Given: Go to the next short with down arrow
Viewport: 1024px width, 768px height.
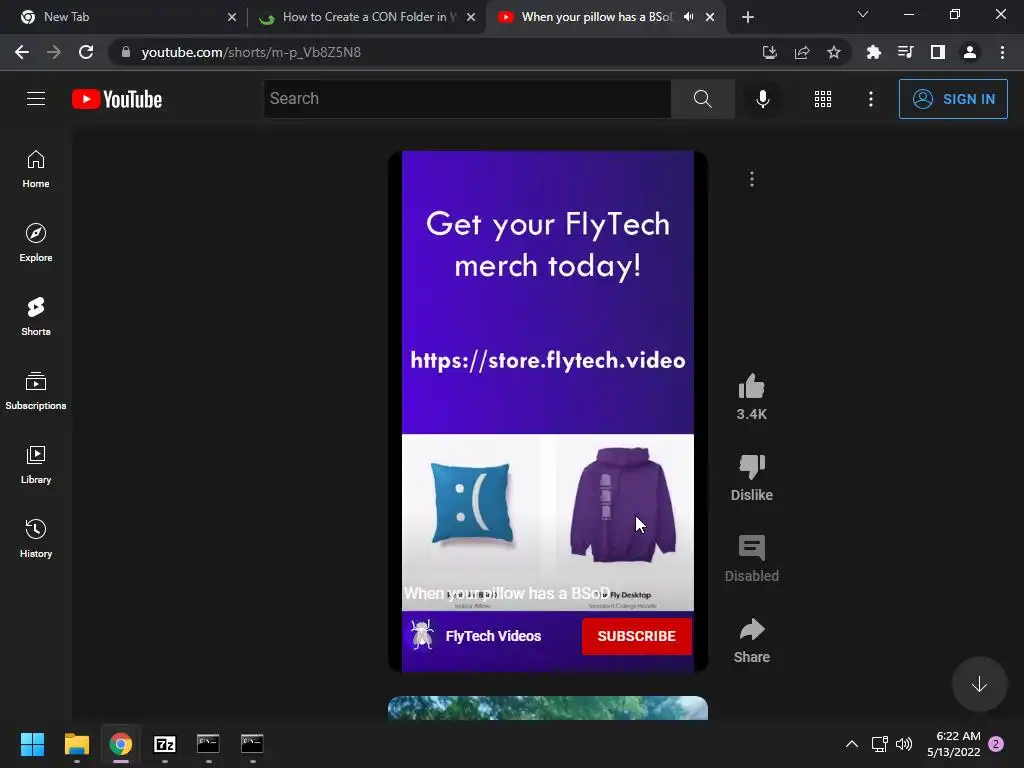Looking at the screenshot, I should click(979, 684).
